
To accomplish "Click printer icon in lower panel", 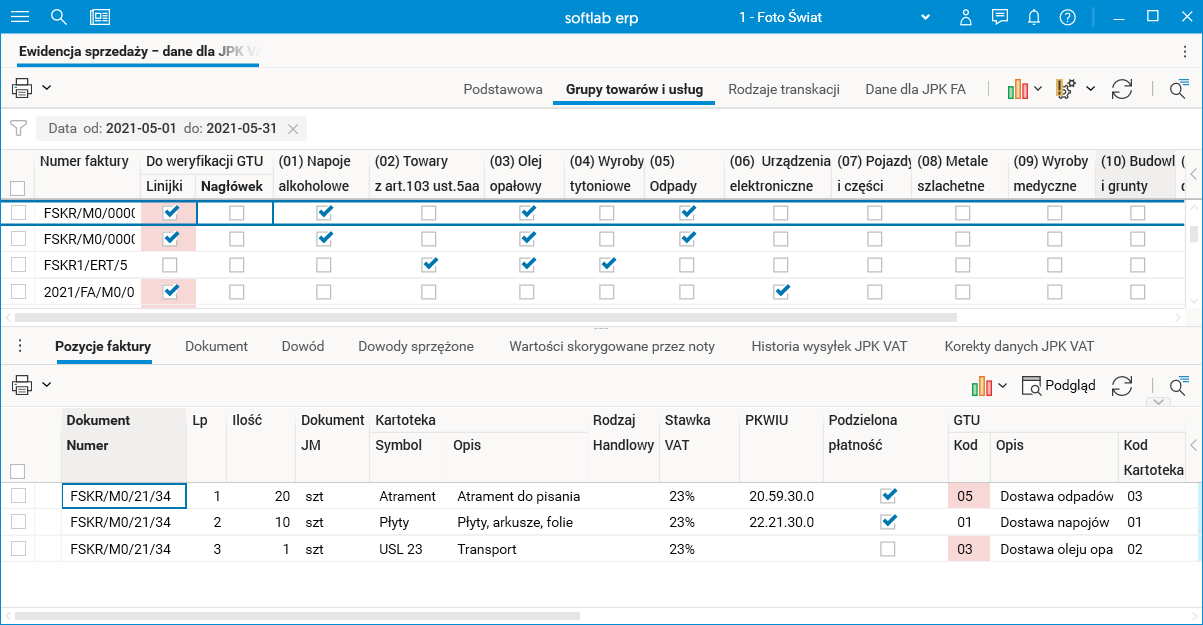I will [22, 385].
